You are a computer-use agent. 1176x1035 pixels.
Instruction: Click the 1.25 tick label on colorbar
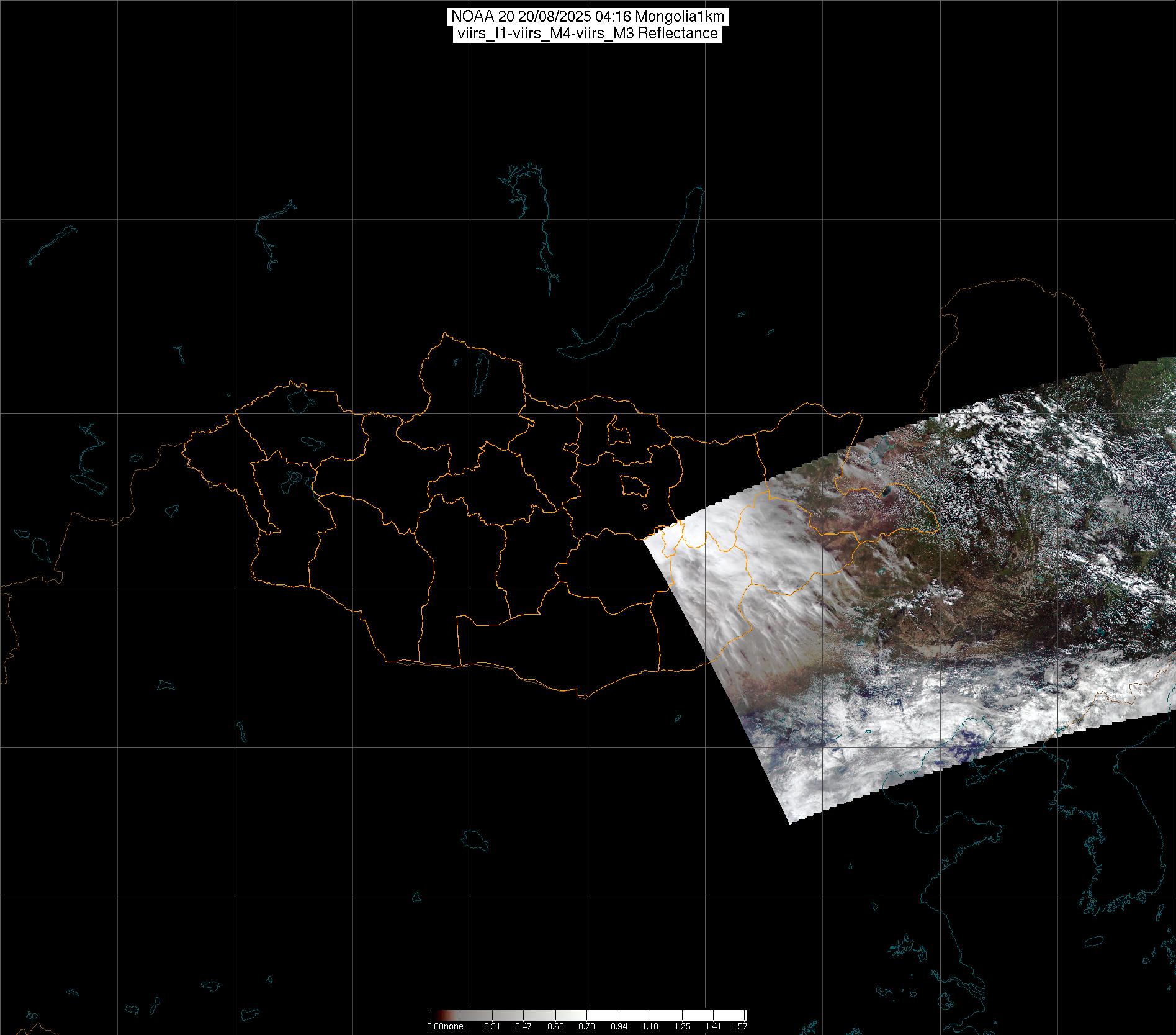681,1027
